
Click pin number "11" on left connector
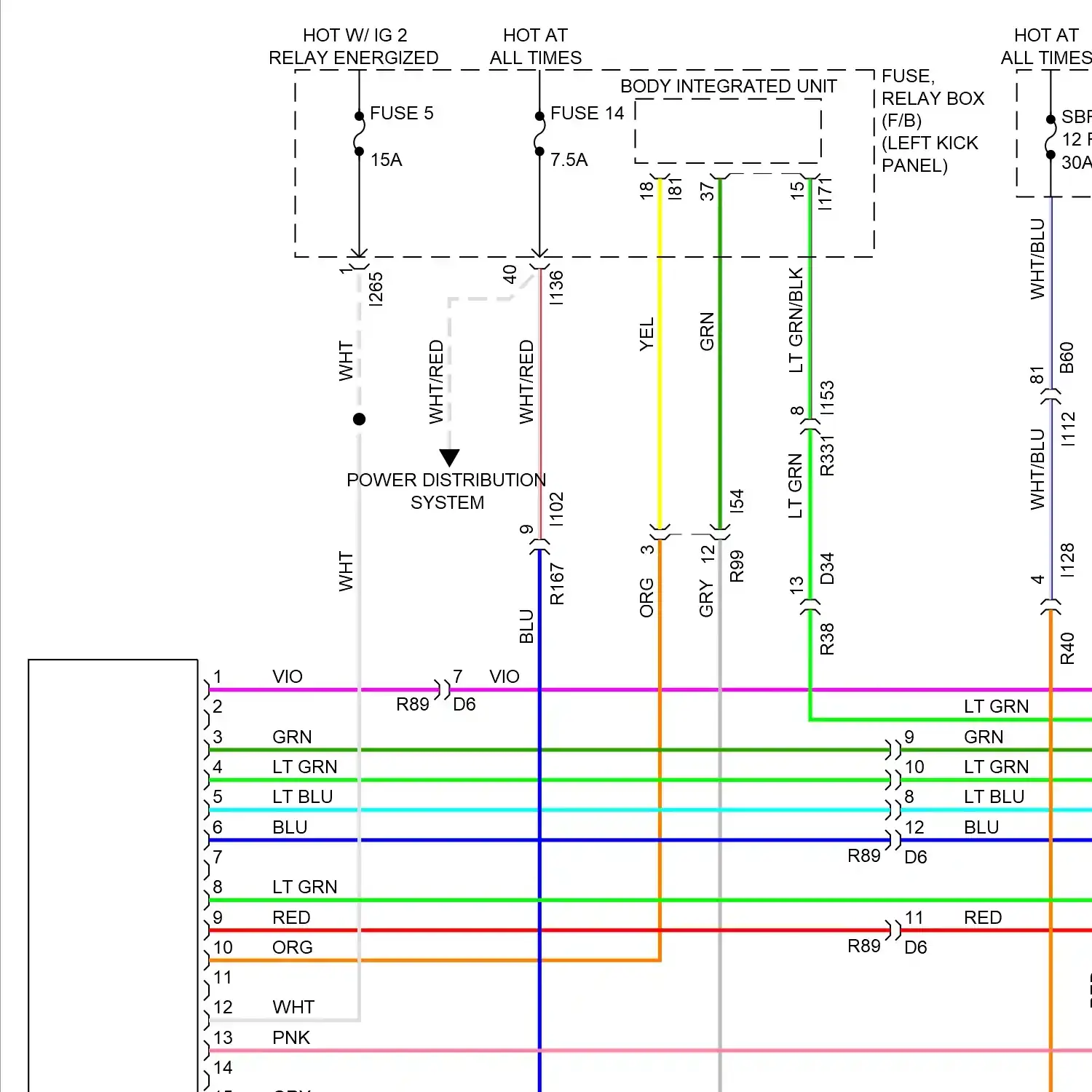coord(223,977)
